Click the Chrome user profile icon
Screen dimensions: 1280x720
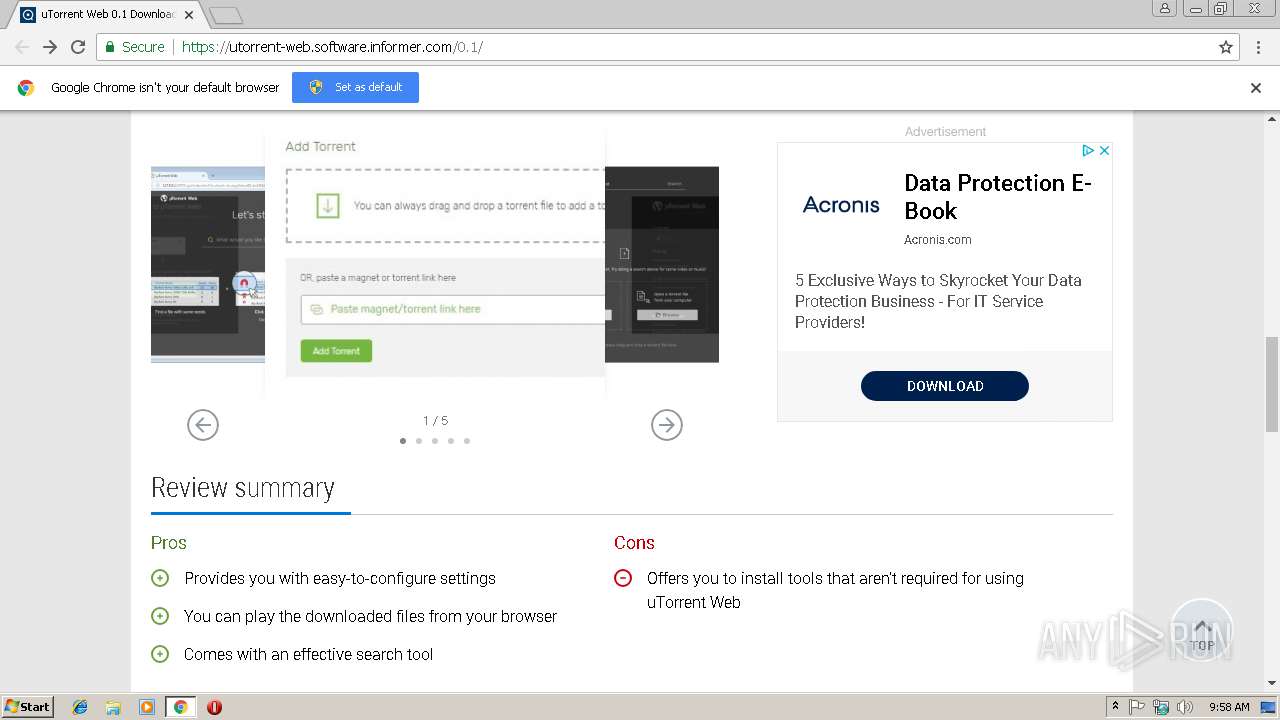[1165, 8]
